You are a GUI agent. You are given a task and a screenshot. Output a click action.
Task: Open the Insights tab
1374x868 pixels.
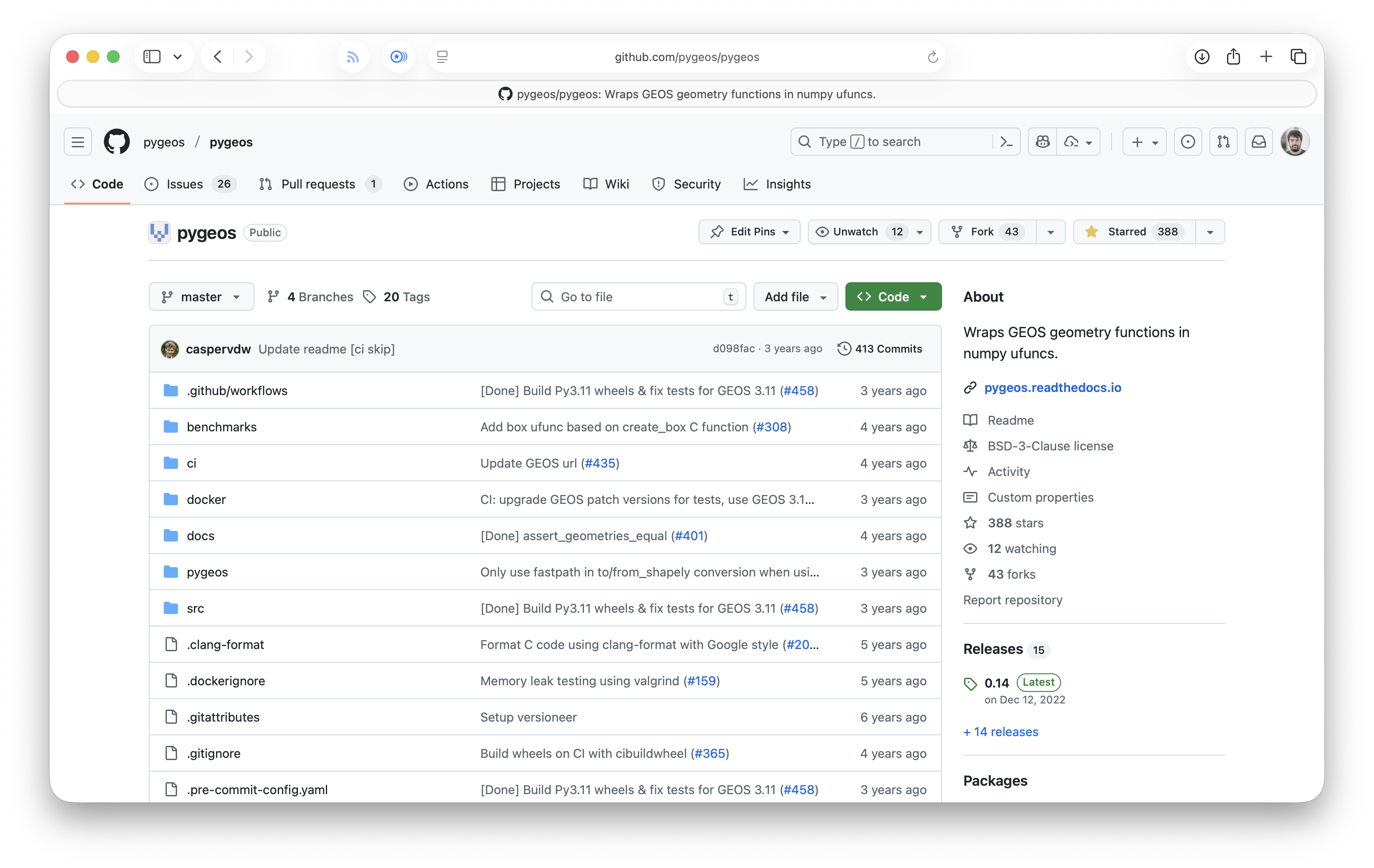pyautogui.click(x=787, y=184)
